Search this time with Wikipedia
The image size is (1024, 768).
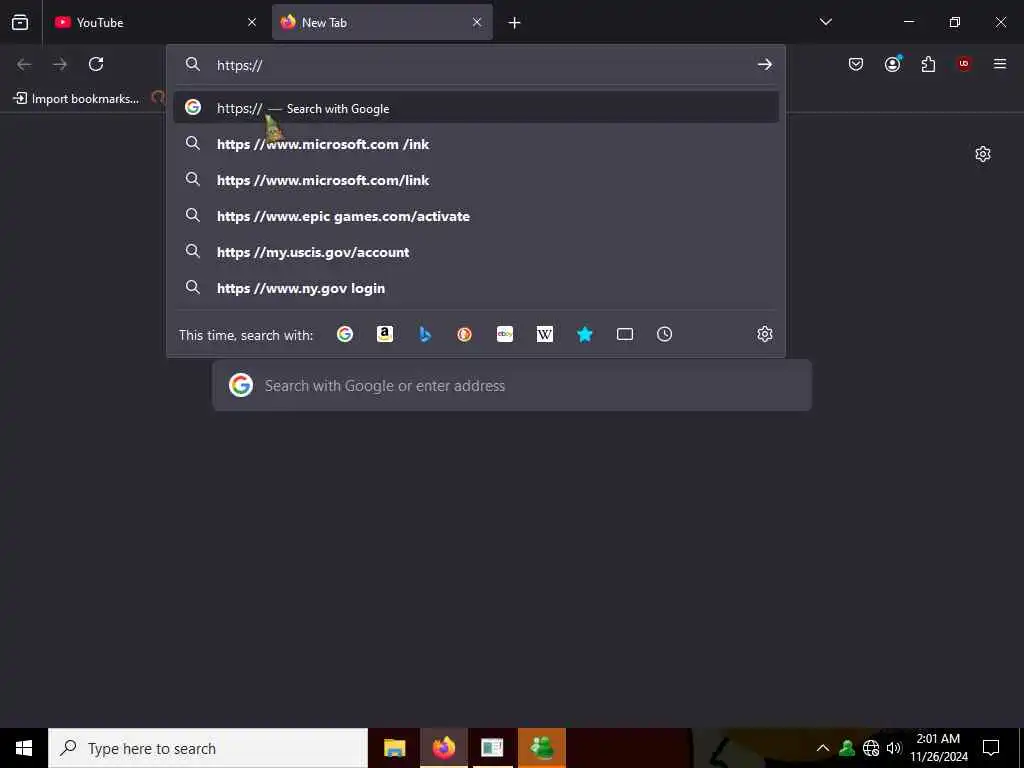[545, 334]
